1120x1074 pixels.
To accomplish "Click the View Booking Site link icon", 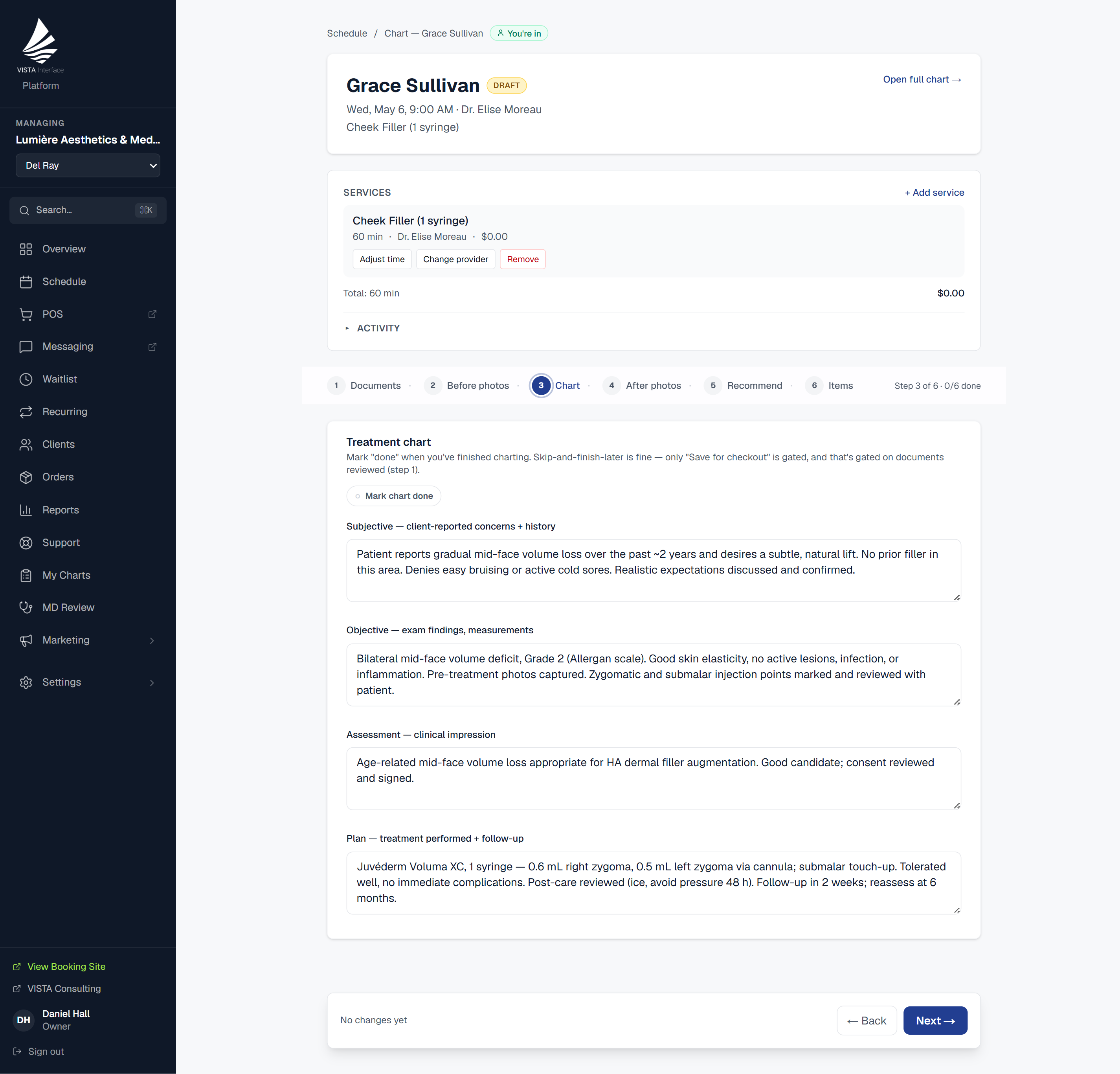I will [17, 967].
